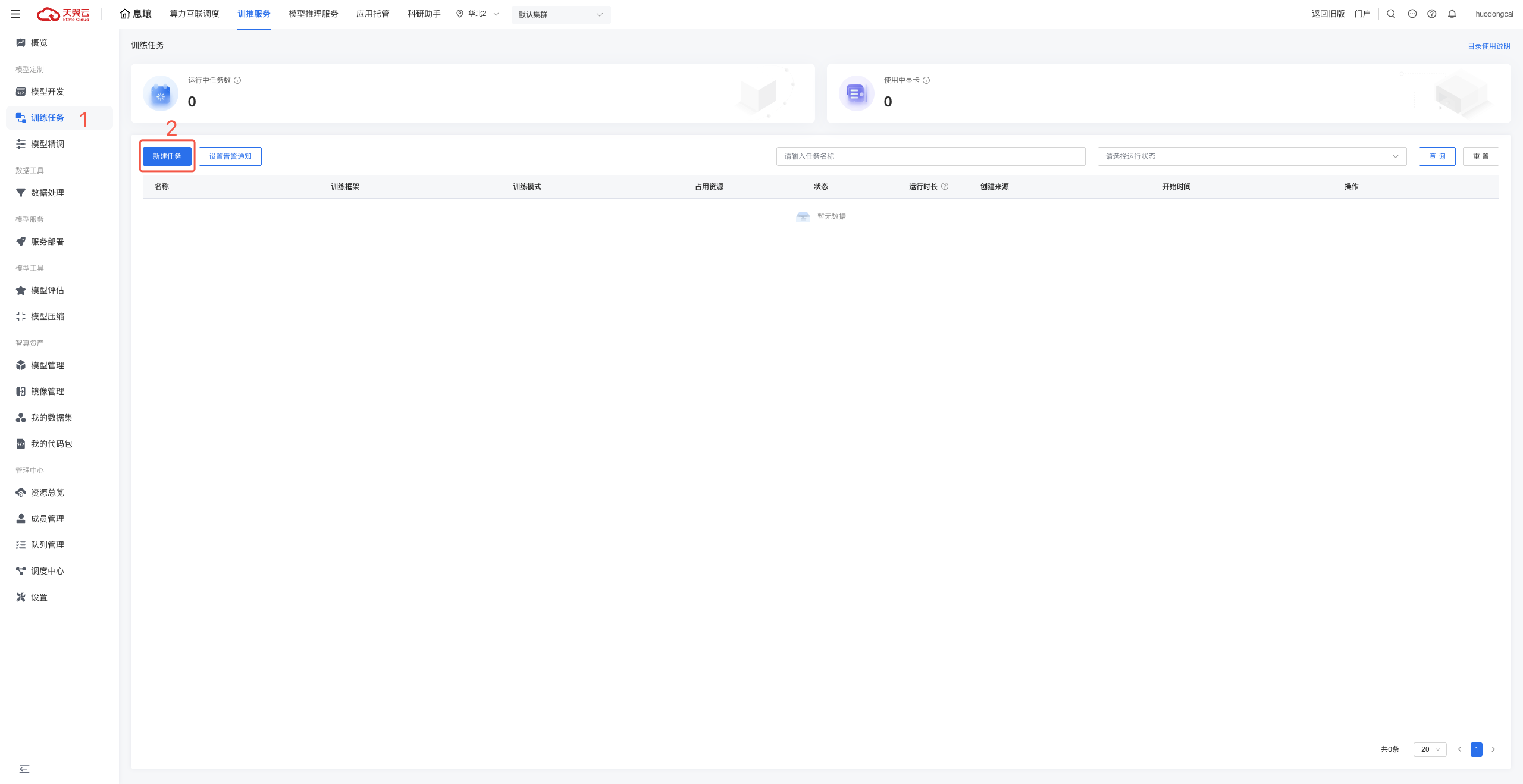Click help icon next to 运行时长 column
The width and height of the screenshot is (1523, 784).
[945, 186]
